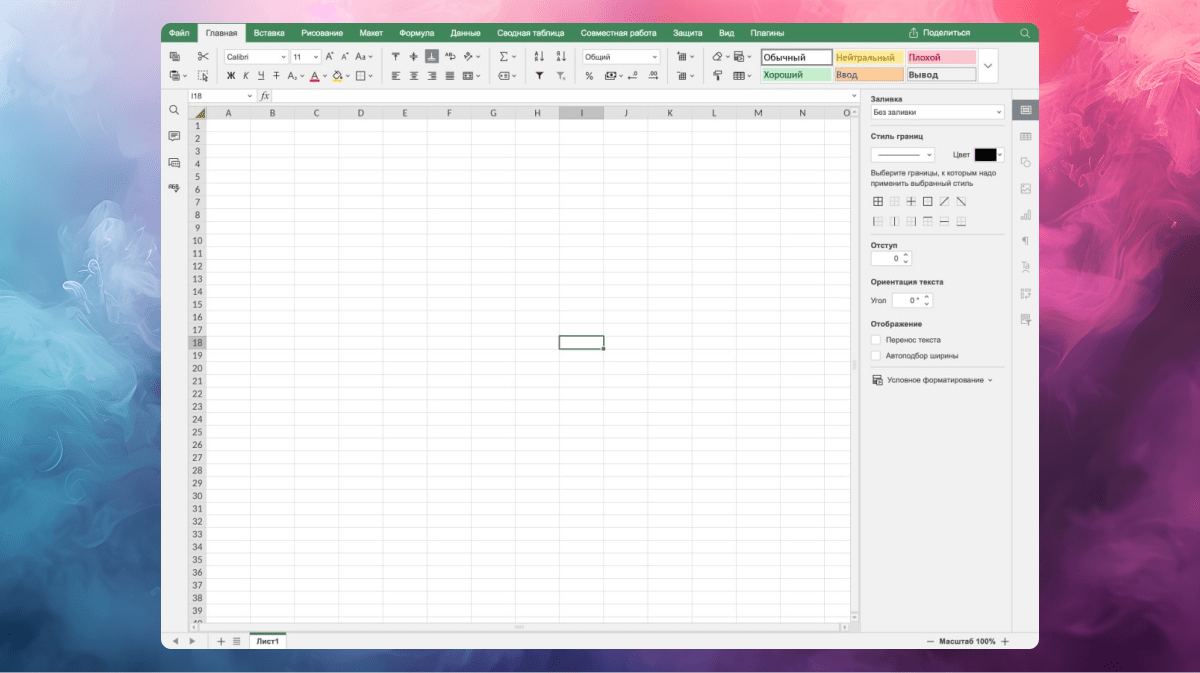This screenshot has height=673, width=1200.
Task: Click the cell name box I18
Action: (222, 96)
